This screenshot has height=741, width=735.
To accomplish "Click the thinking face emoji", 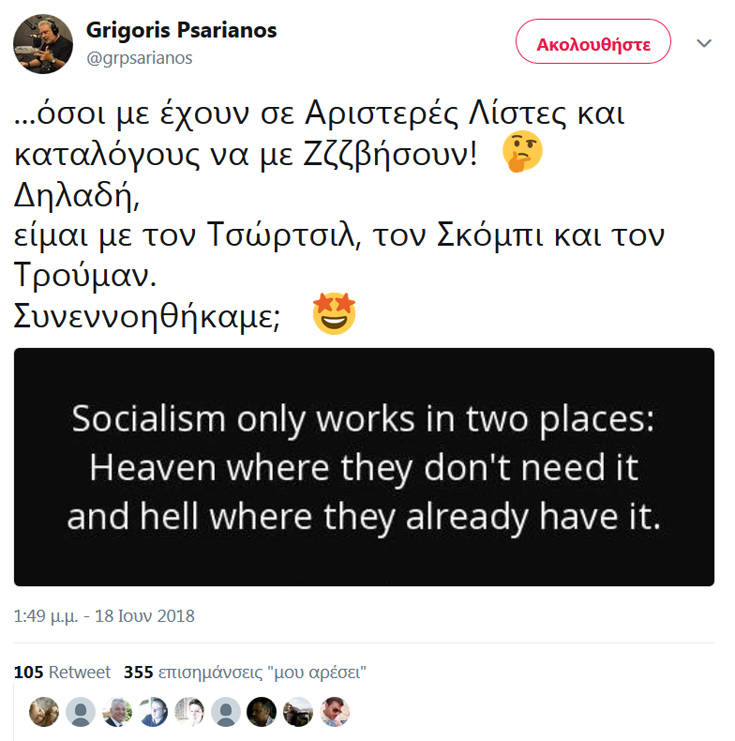I will pos(522,151).
